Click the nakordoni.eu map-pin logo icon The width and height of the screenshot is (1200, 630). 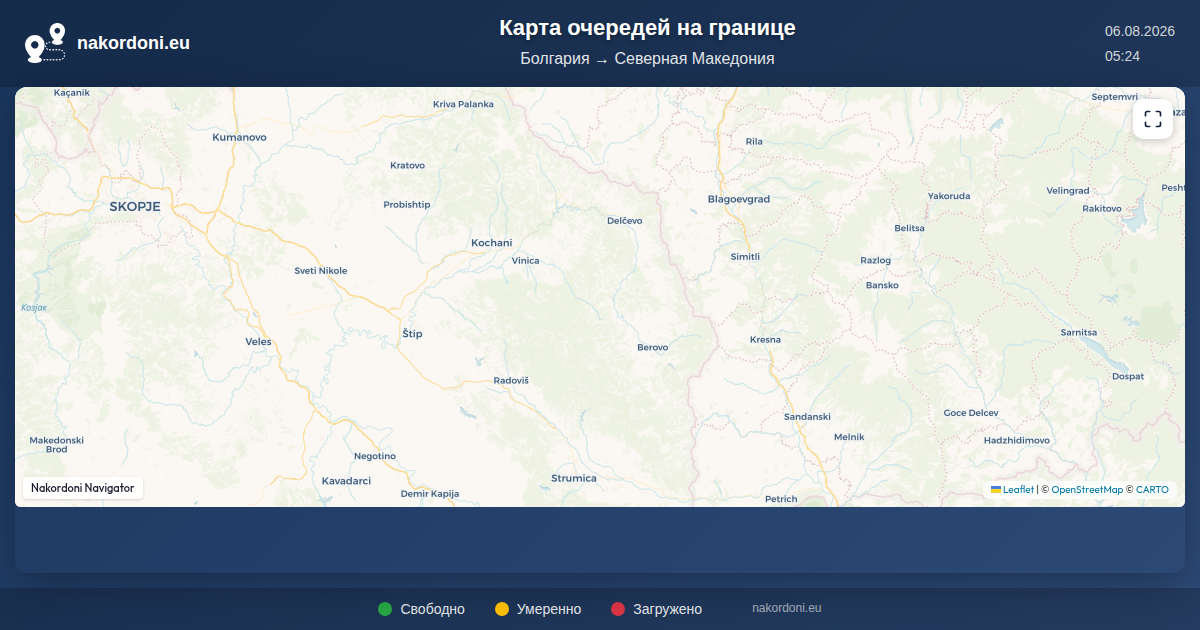45,43
